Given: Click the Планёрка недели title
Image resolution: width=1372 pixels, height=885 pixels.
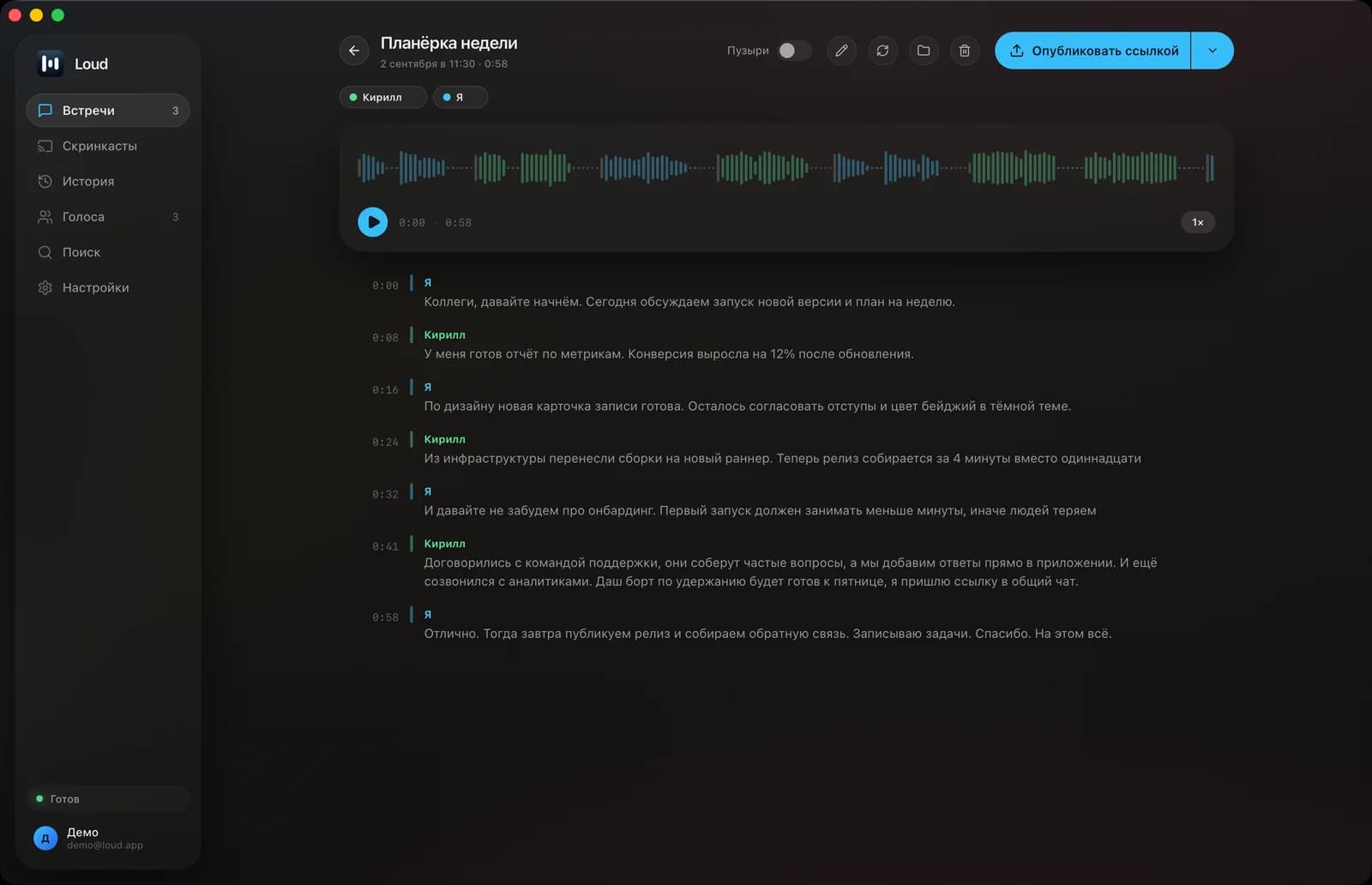Looking at the screenshot, I should [x=448, y=43].
